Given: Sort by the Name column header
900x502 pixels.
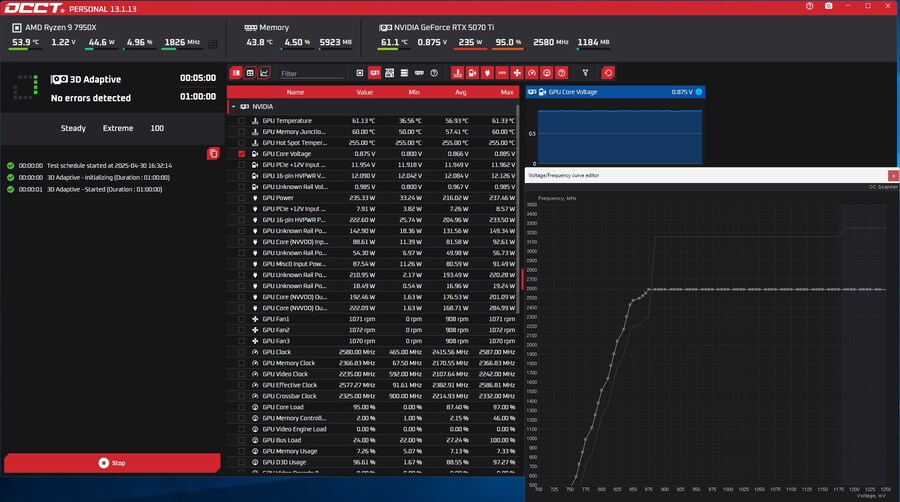Looking at the screenshot, I should (295, 92).
